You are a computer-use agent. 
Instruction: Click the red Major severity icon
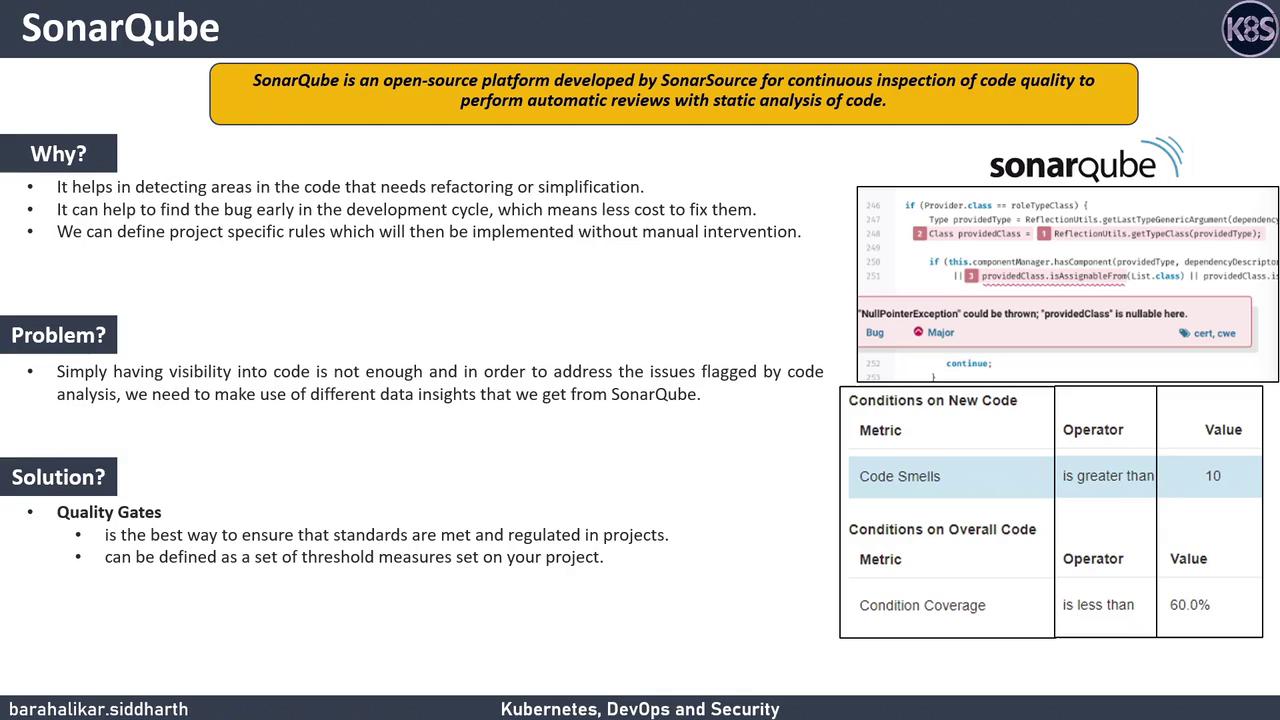pos(918,332)
